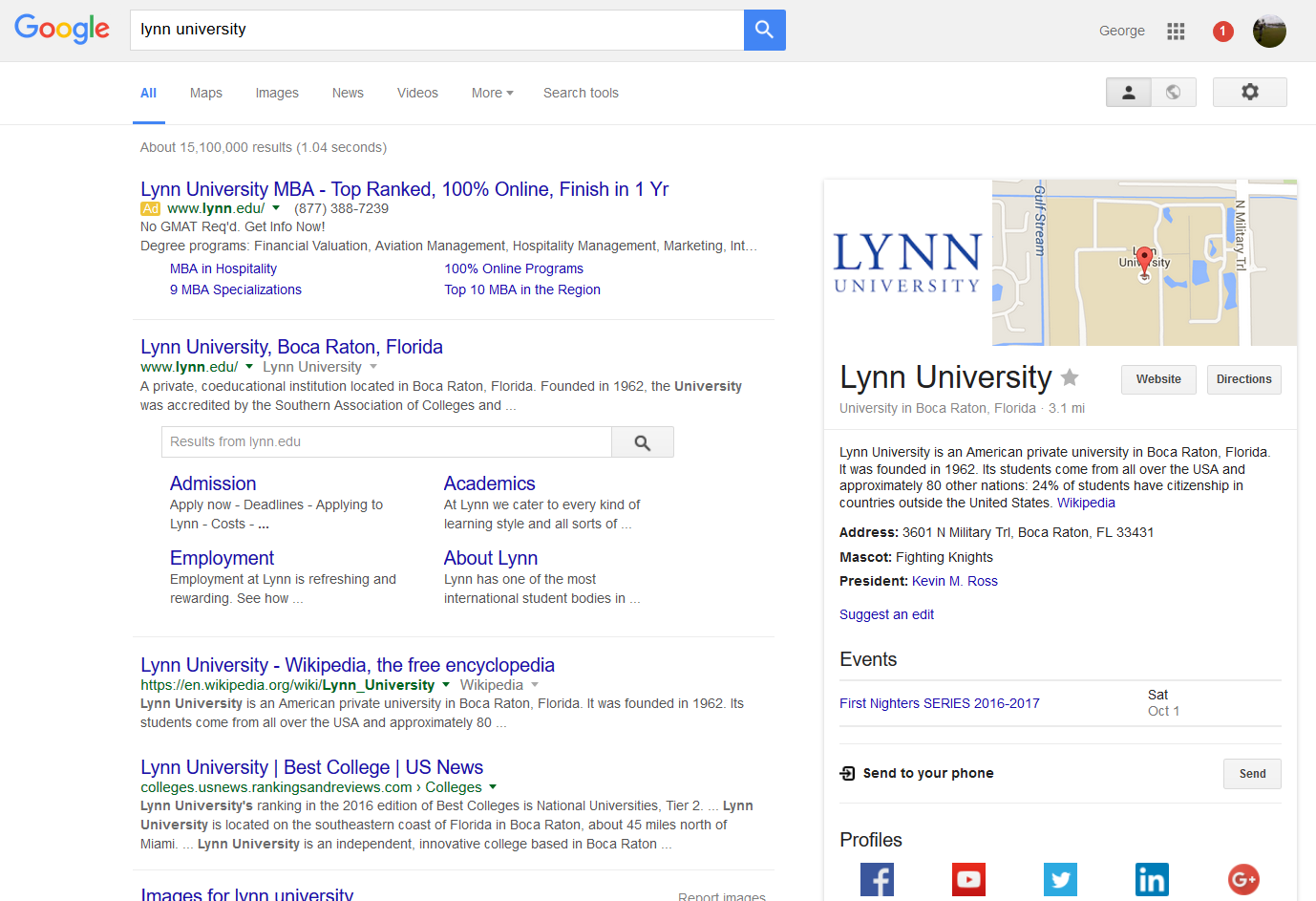Open the 9 MBA Specializations sitelink
The image size is (1316, 901).
236,290
